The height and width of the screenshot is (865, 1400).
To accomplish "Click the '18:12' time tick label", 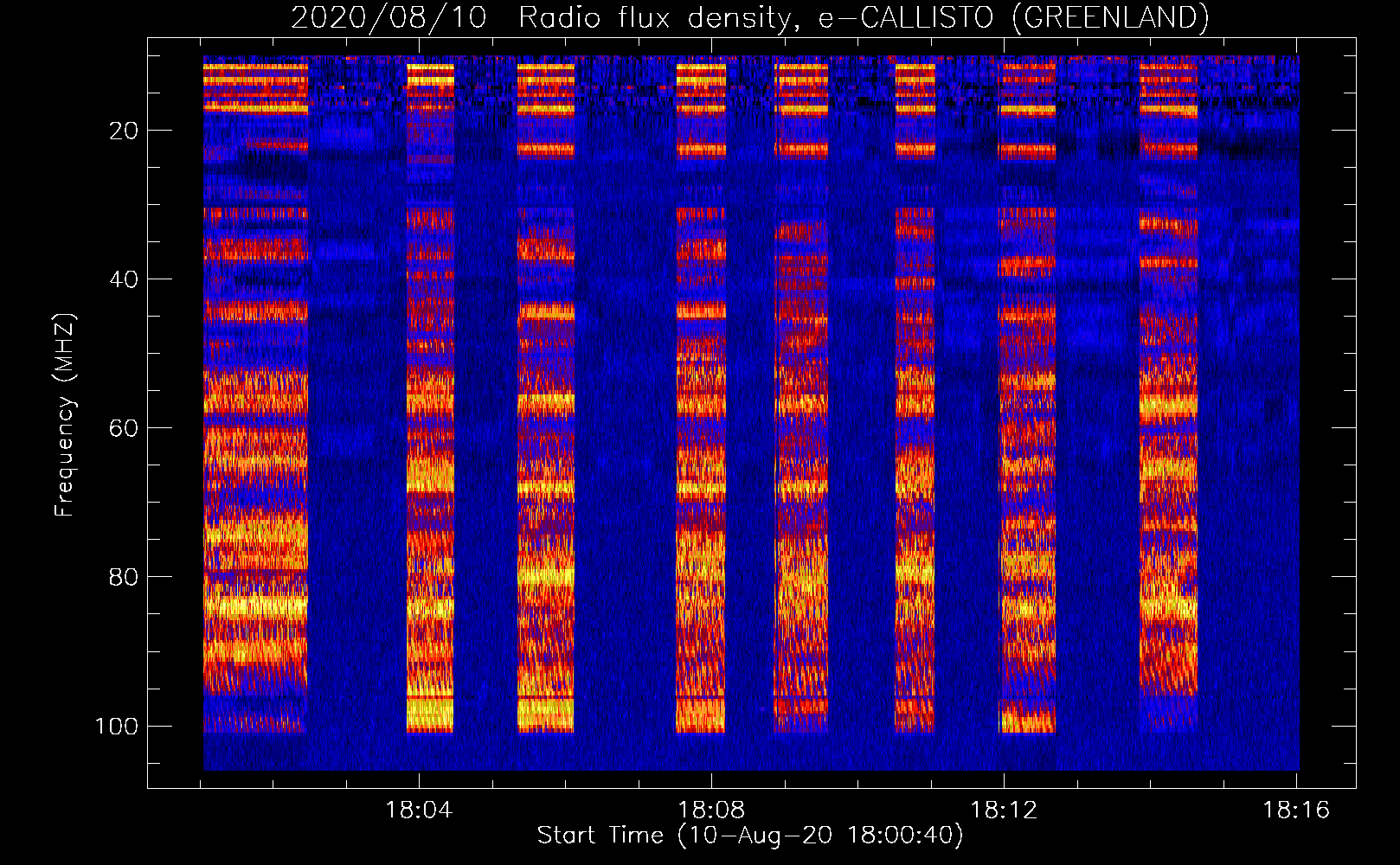I will [x=1004, y=811].
